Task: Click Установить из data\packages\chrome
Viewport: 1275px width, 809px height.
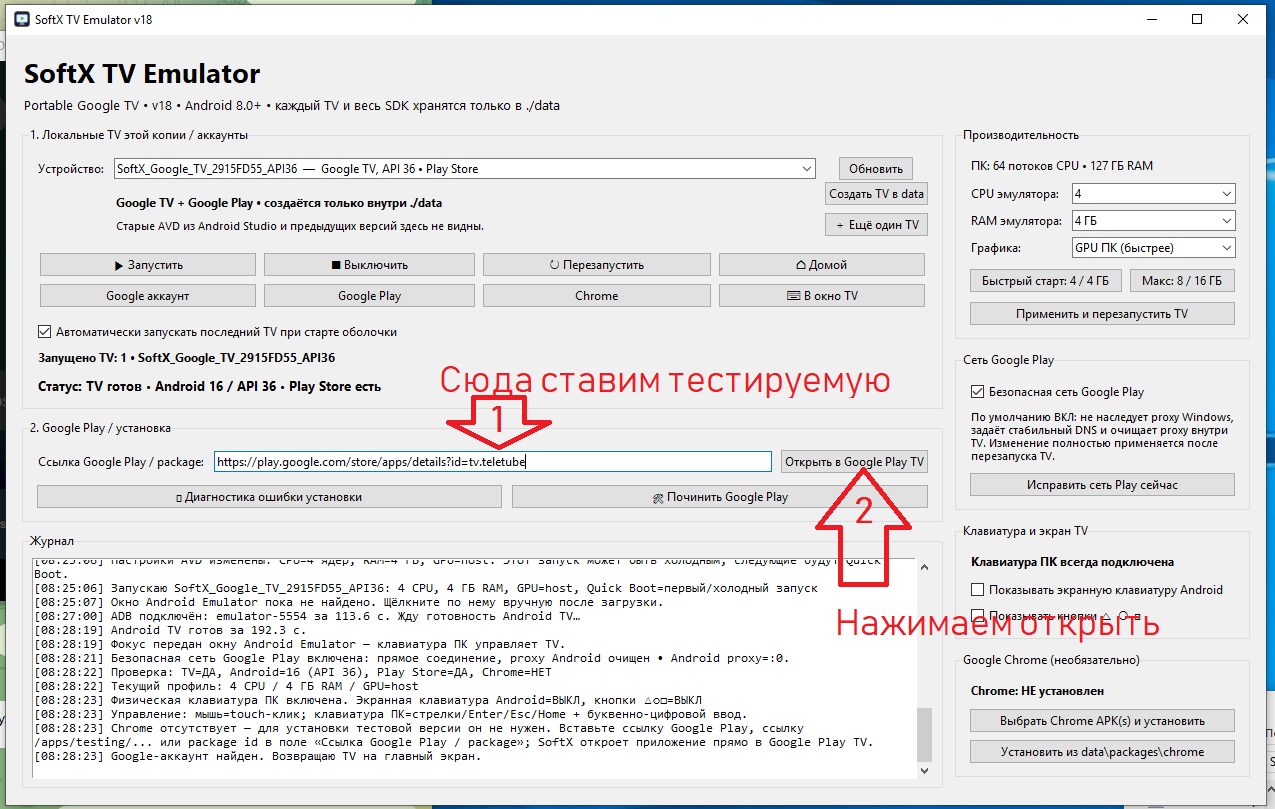Action: coord(1102,752)
